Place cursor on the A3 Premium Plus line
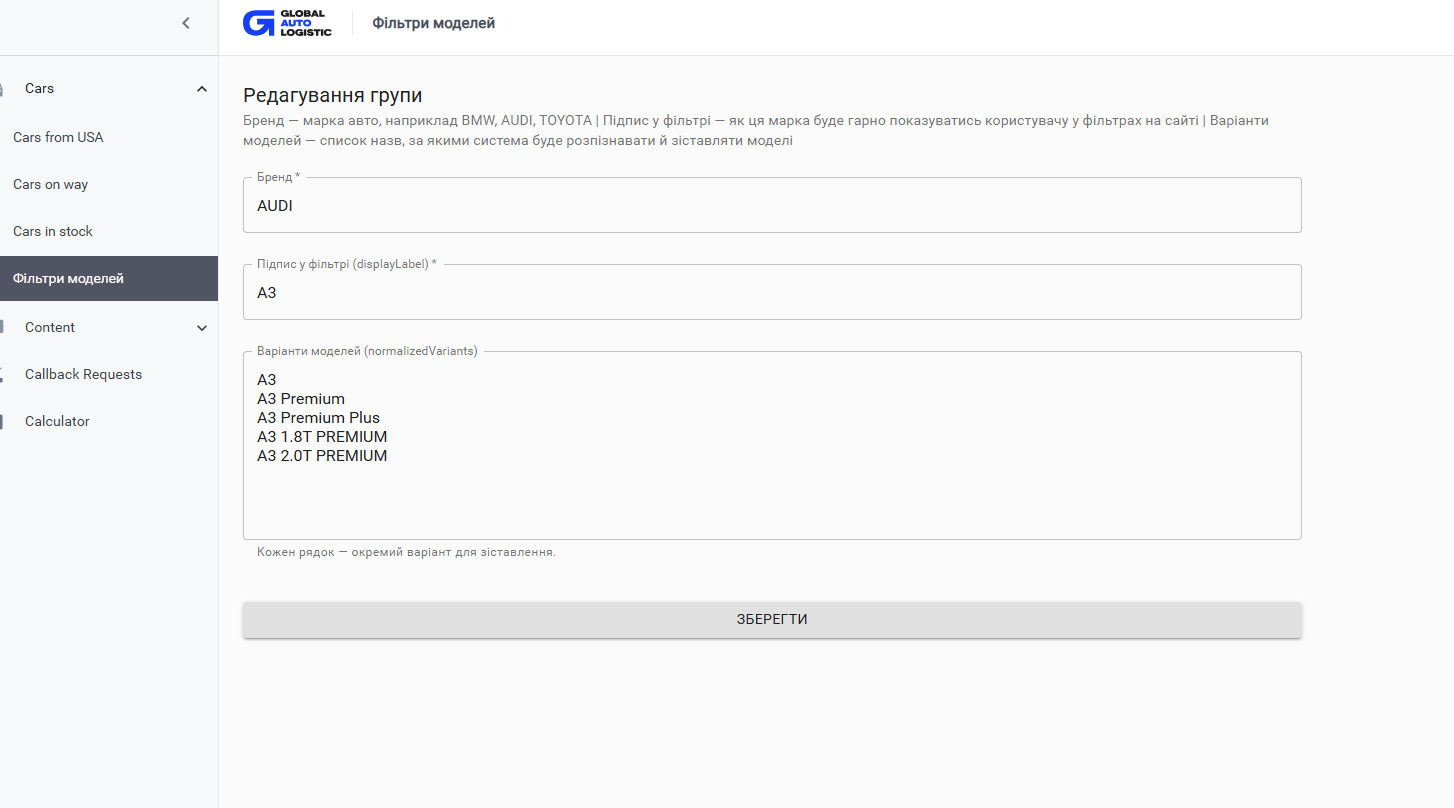The image size is (1454, 808). [318, 417]
